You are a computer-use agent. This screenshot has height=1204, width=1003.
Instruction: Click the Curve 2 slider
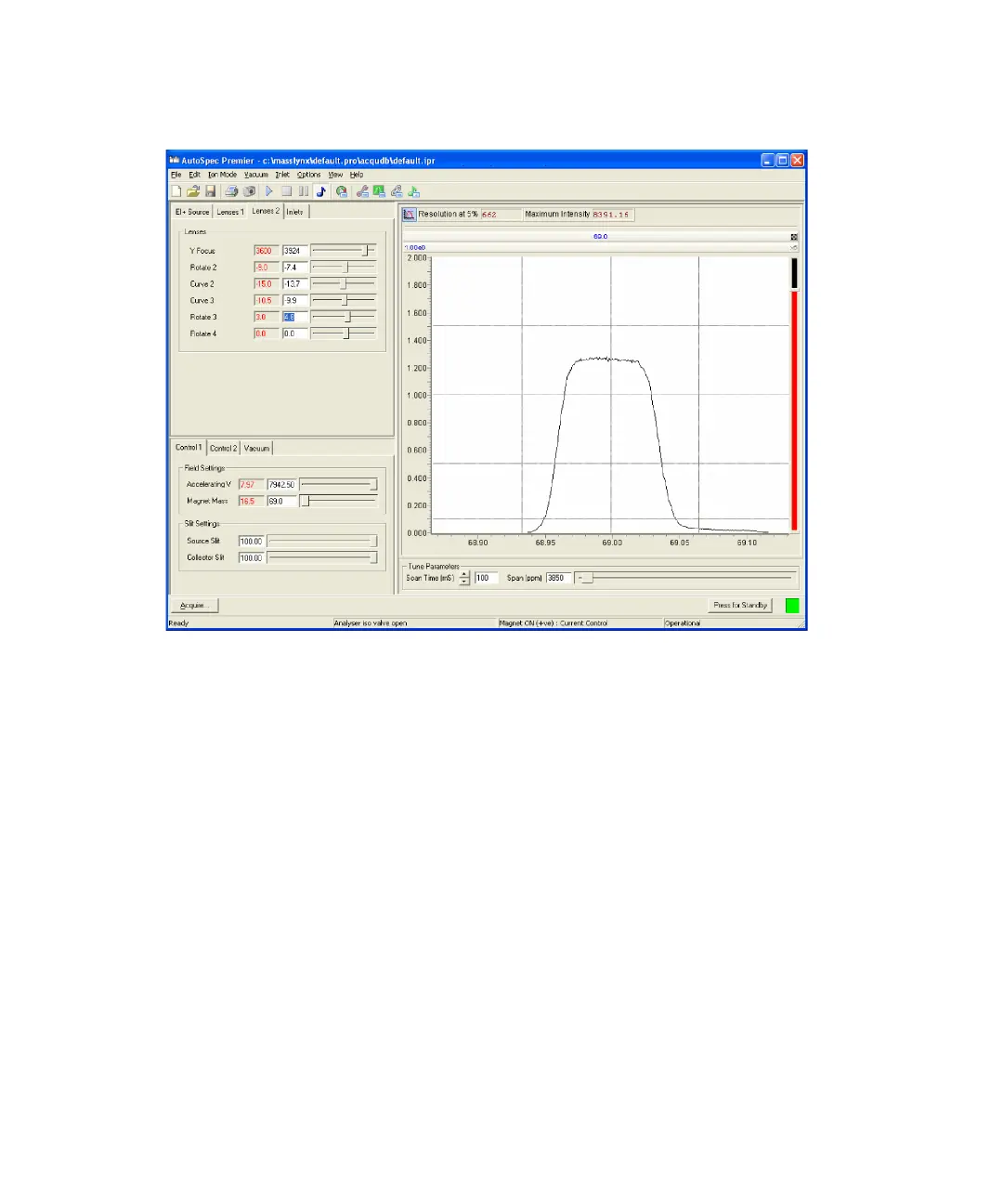(x=344, y=284)
